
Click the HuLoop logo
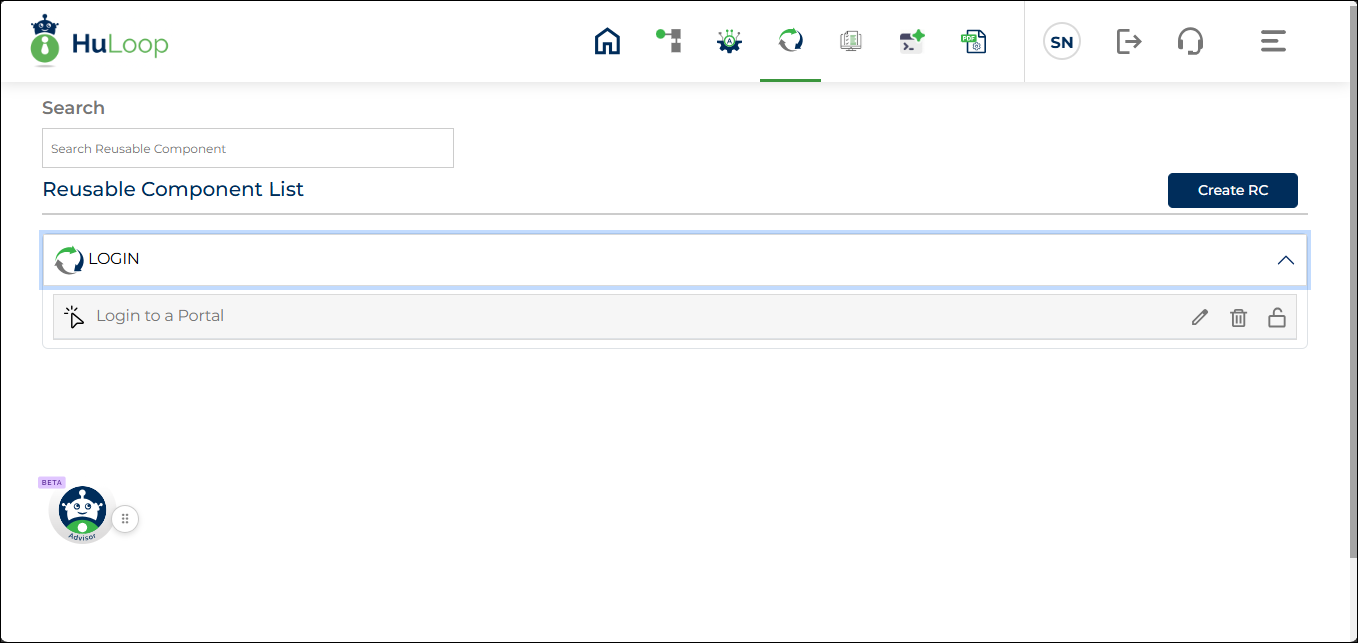[x=98, y=41]
